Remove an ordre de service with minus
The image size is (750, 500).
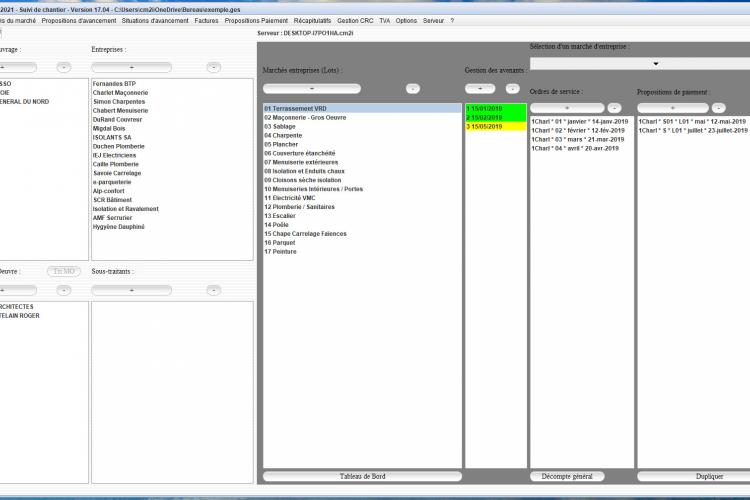[614, 108]
